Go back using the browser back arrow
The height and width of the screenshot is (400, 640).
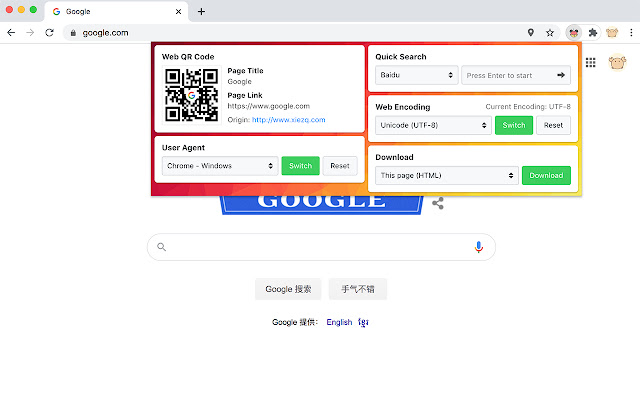[11, 33]
